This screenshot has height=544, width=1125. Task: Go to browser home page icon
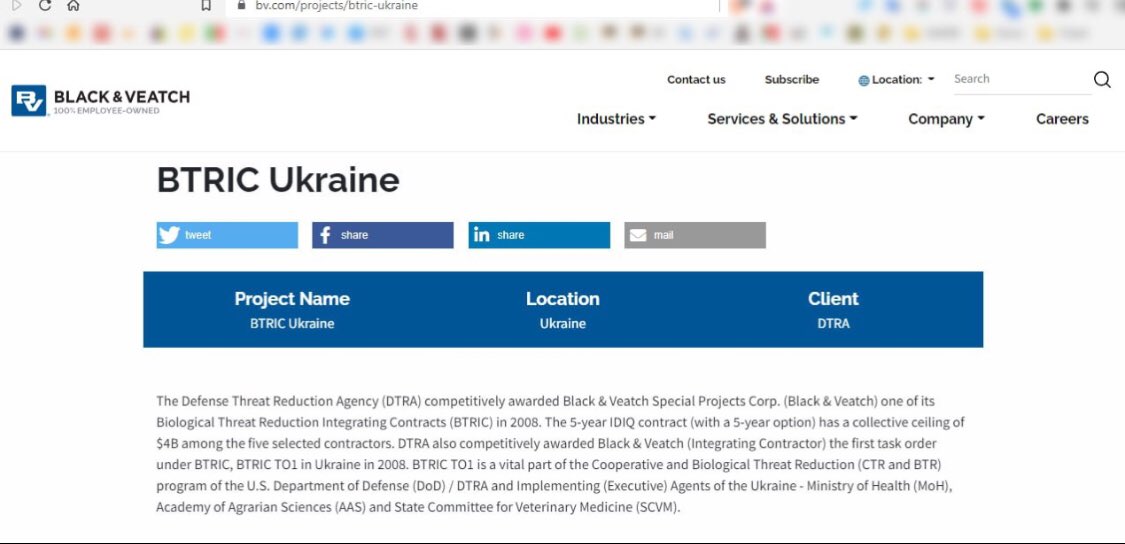pos(73,6)
